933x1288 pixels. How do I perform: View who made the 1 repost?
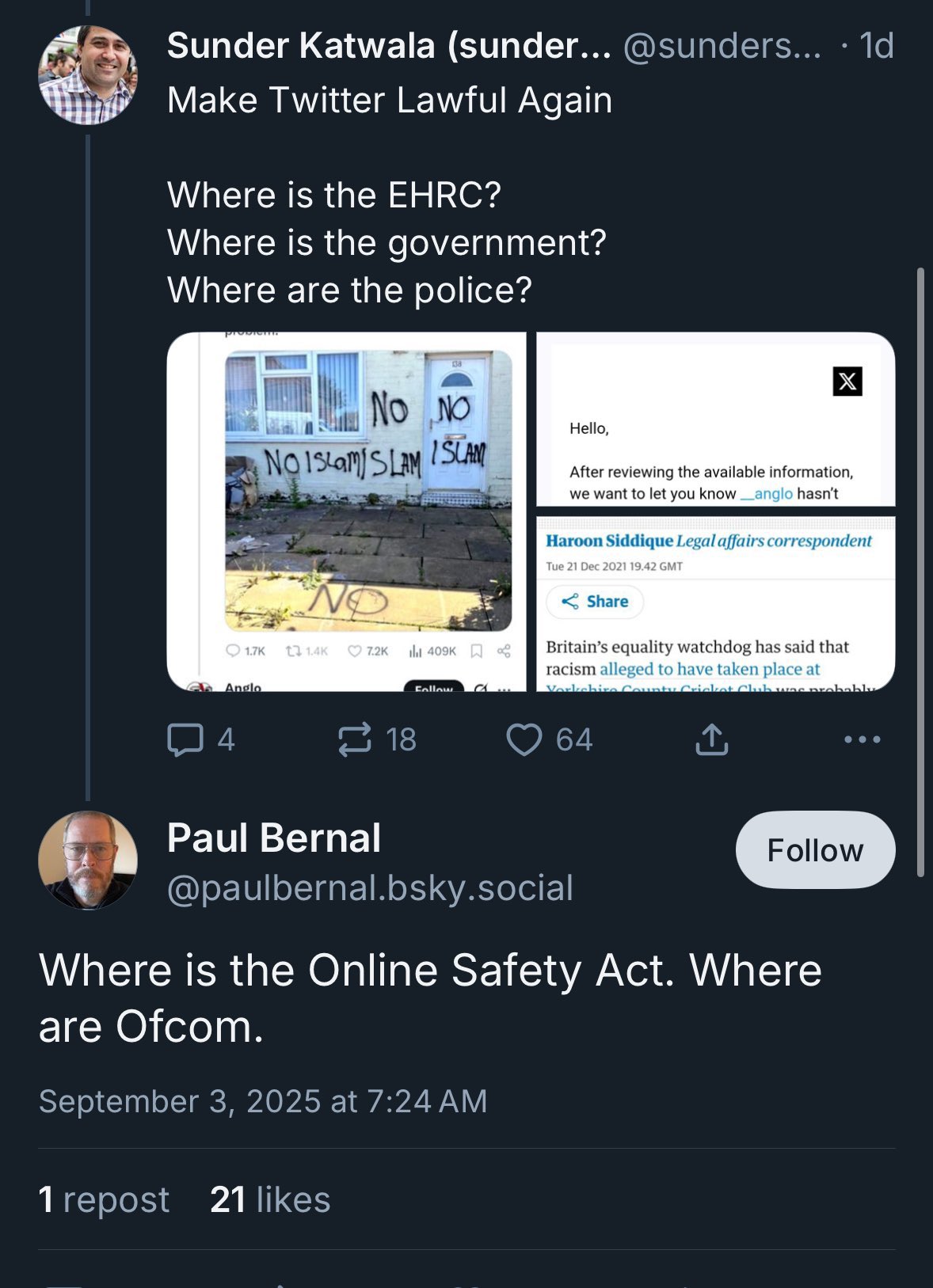[104, 1199]
